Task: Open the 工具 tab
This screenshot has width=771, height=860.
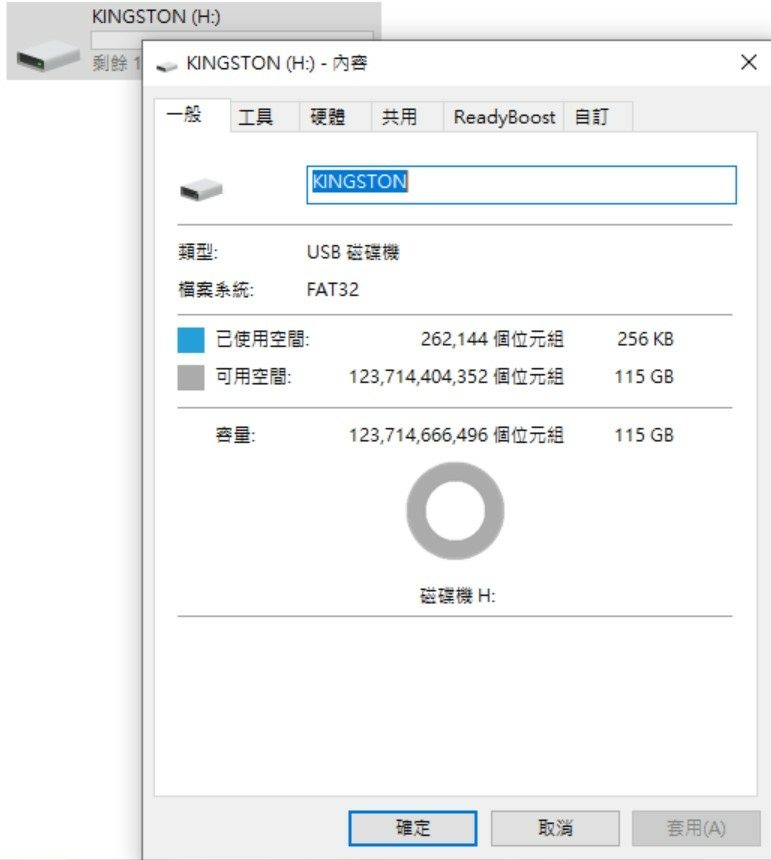Action: tap(265, 117)
